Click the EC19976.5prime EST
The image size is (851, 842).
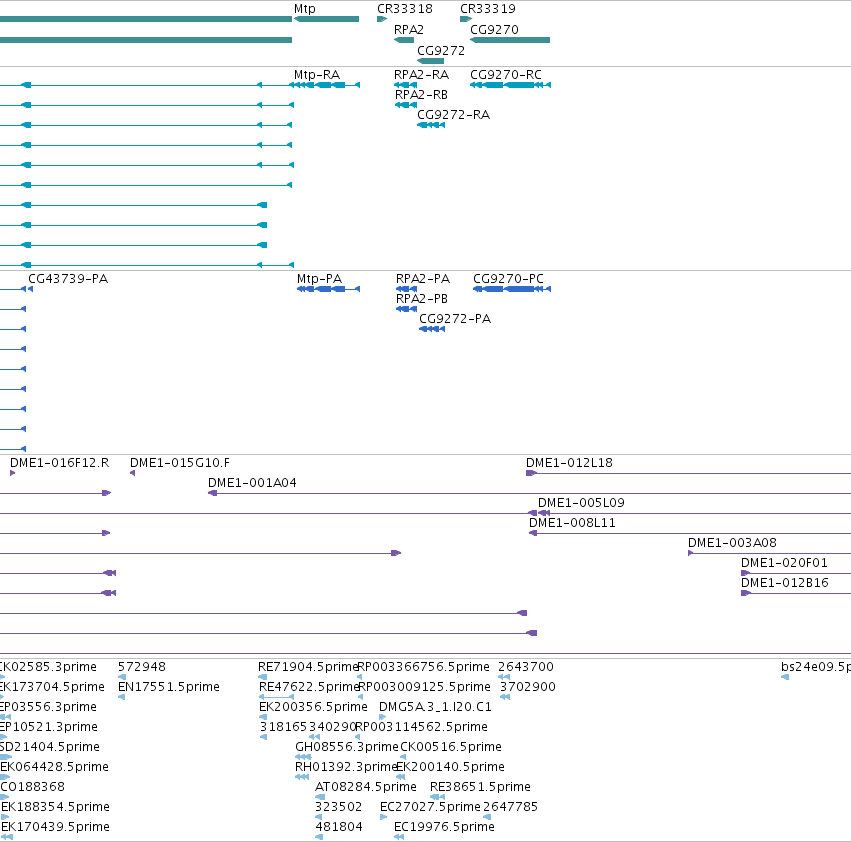coord(399,838)
